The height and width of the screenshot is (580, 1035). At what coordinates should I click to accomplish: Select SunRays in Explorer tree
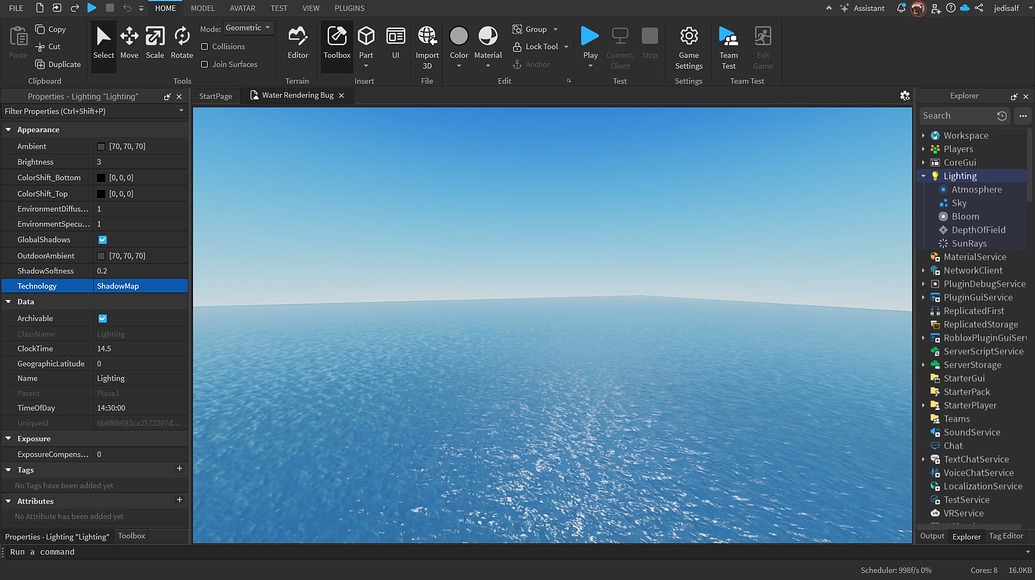[968, 243]
